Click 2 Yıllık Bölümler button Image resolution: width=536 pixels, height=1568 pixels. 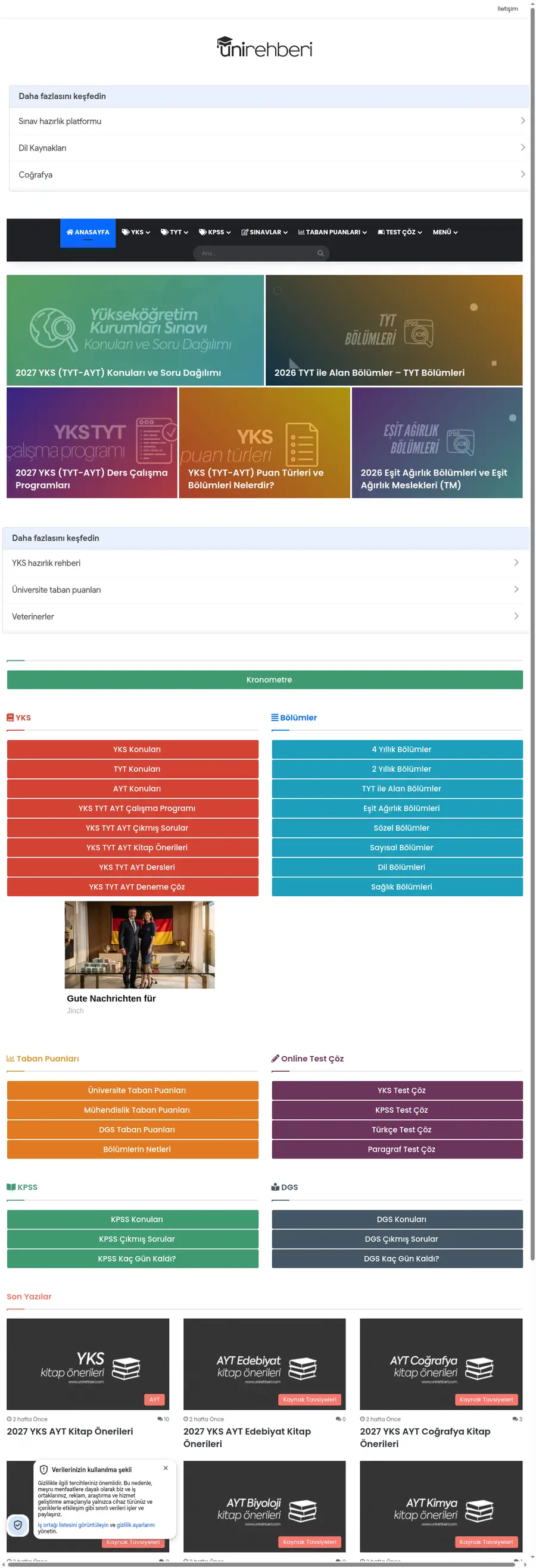[397, 769]
